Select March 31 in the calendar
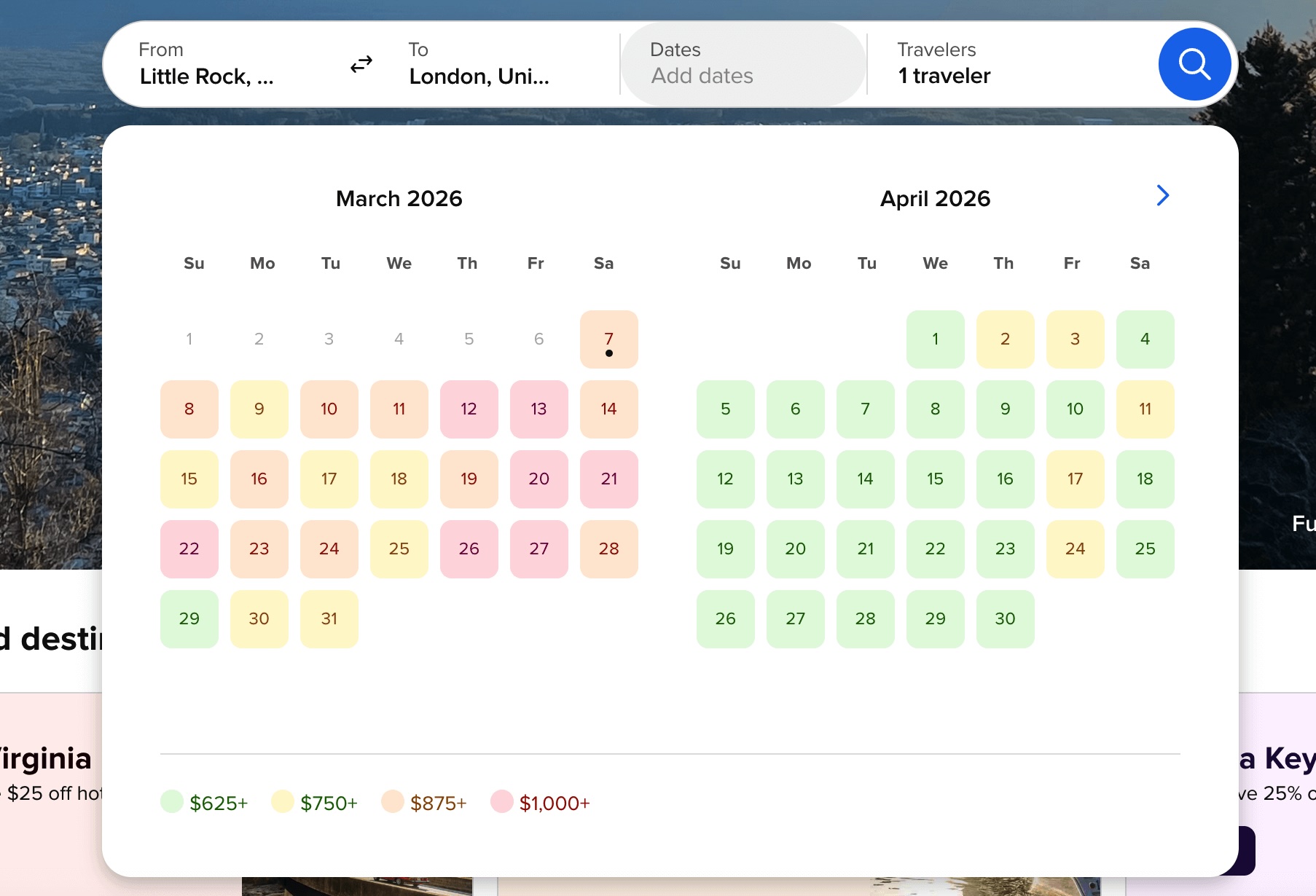The height and width of the screenshot is (896, 1316). [x=329, y=618]
